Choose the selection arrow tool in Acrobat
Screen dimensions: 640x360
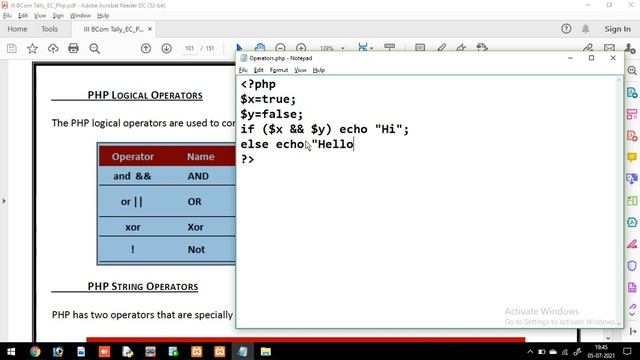click(x=239, y=47)
